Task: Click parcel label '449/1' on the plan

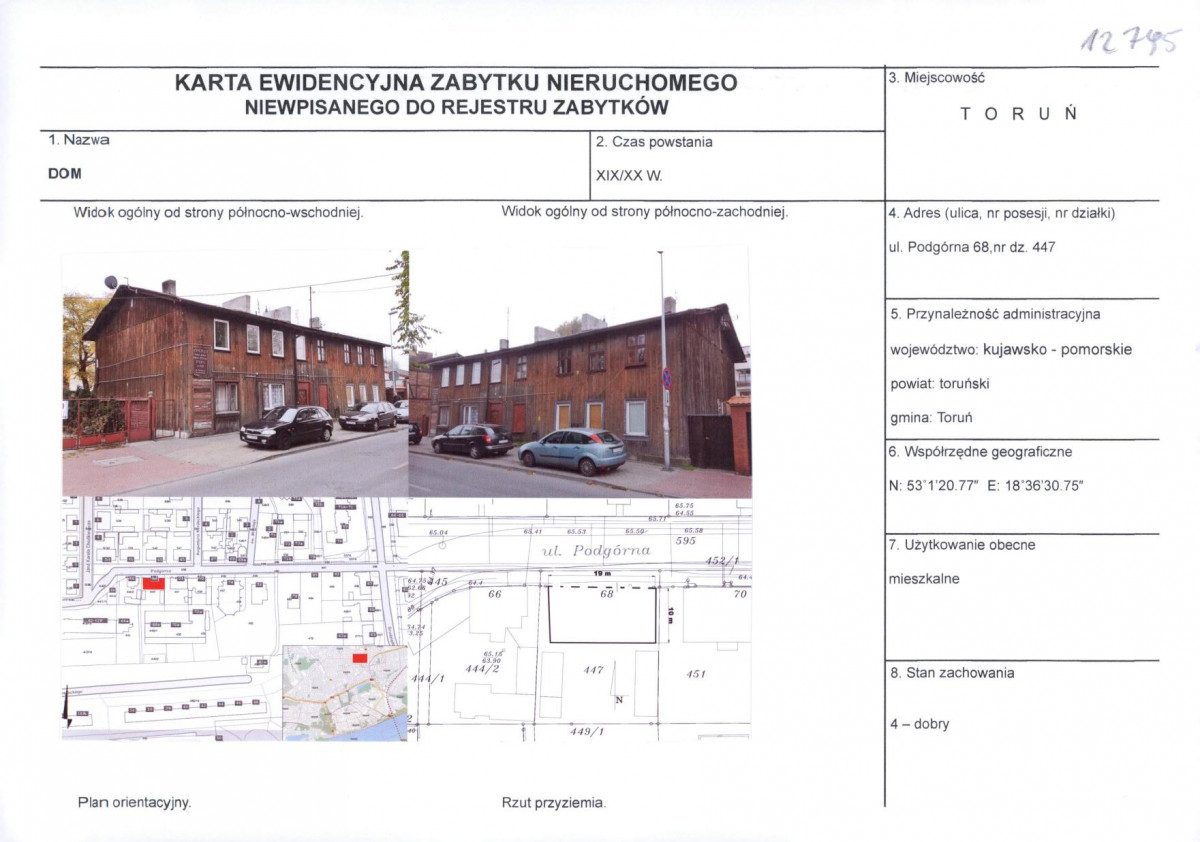Action: point(588,731)
